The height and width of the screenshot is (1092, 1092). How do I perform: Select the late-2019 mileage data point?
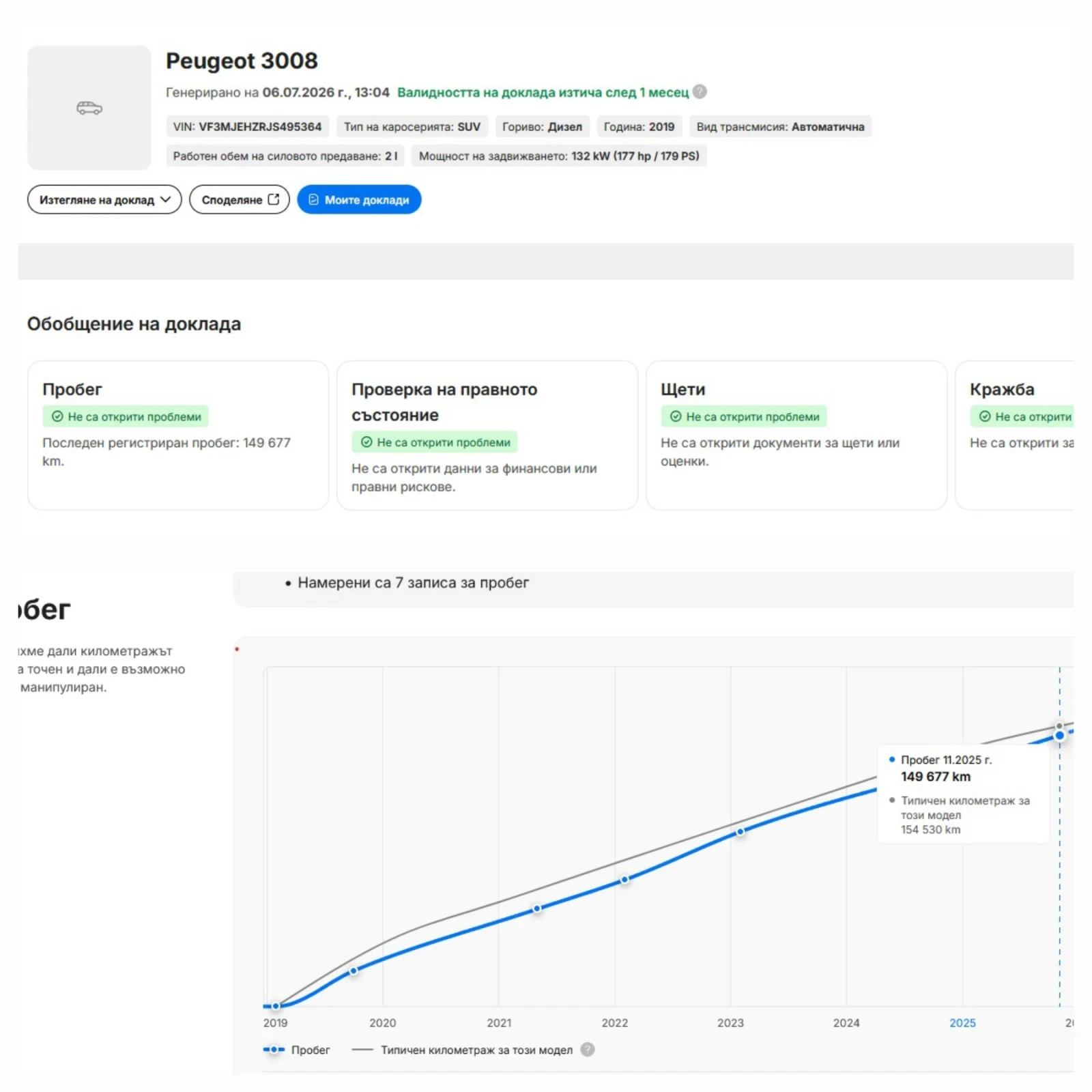[354, 971]
